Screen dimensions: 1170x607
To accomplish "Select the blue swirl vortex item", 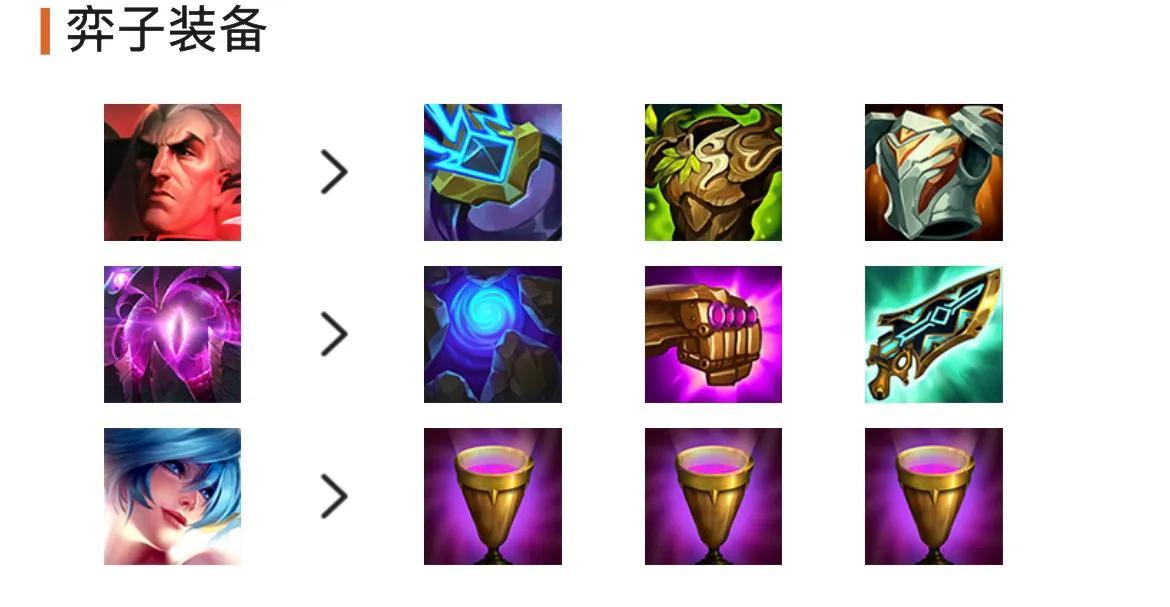I will click(x=492, y=334).
